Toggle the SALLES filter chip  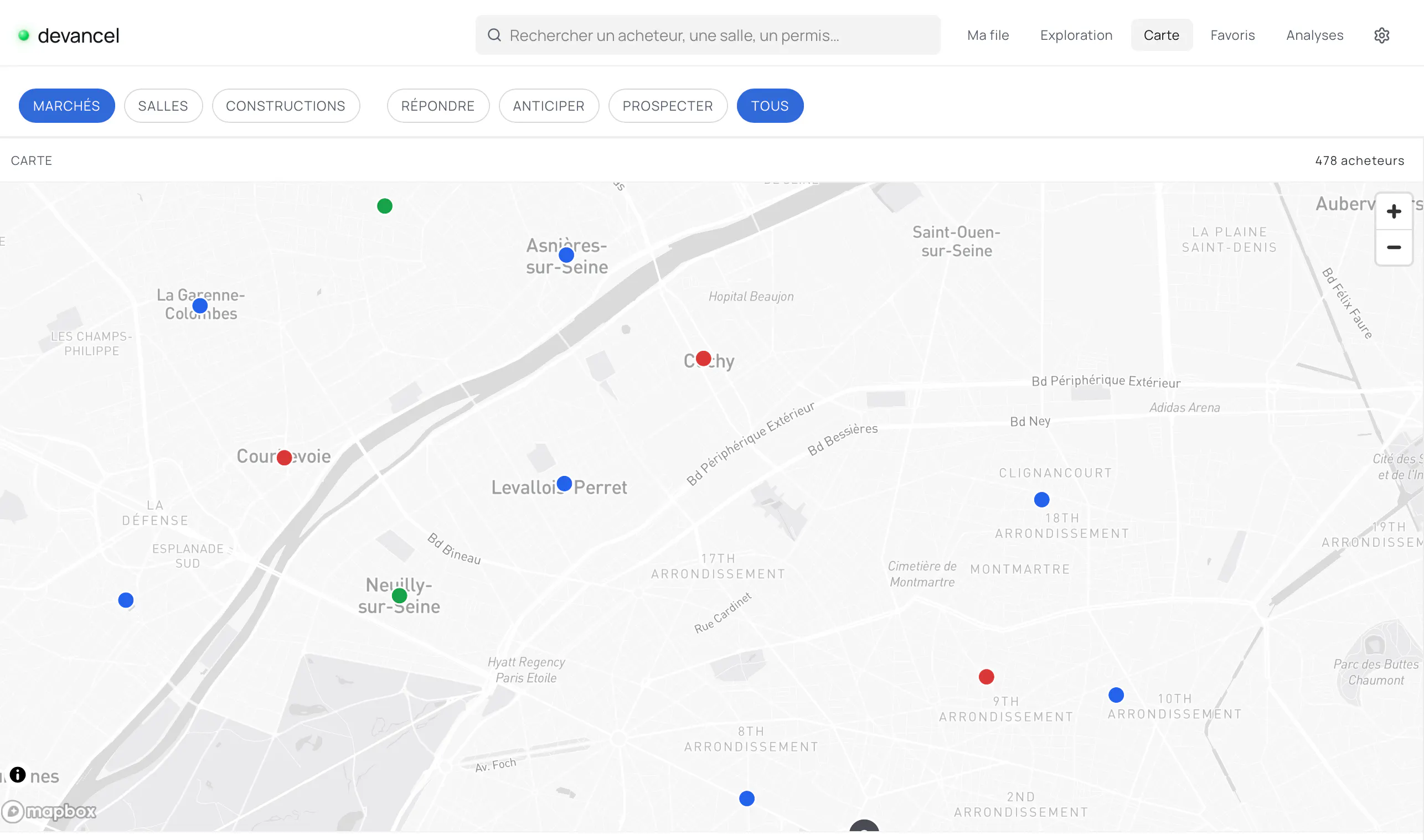pos(163,106)
